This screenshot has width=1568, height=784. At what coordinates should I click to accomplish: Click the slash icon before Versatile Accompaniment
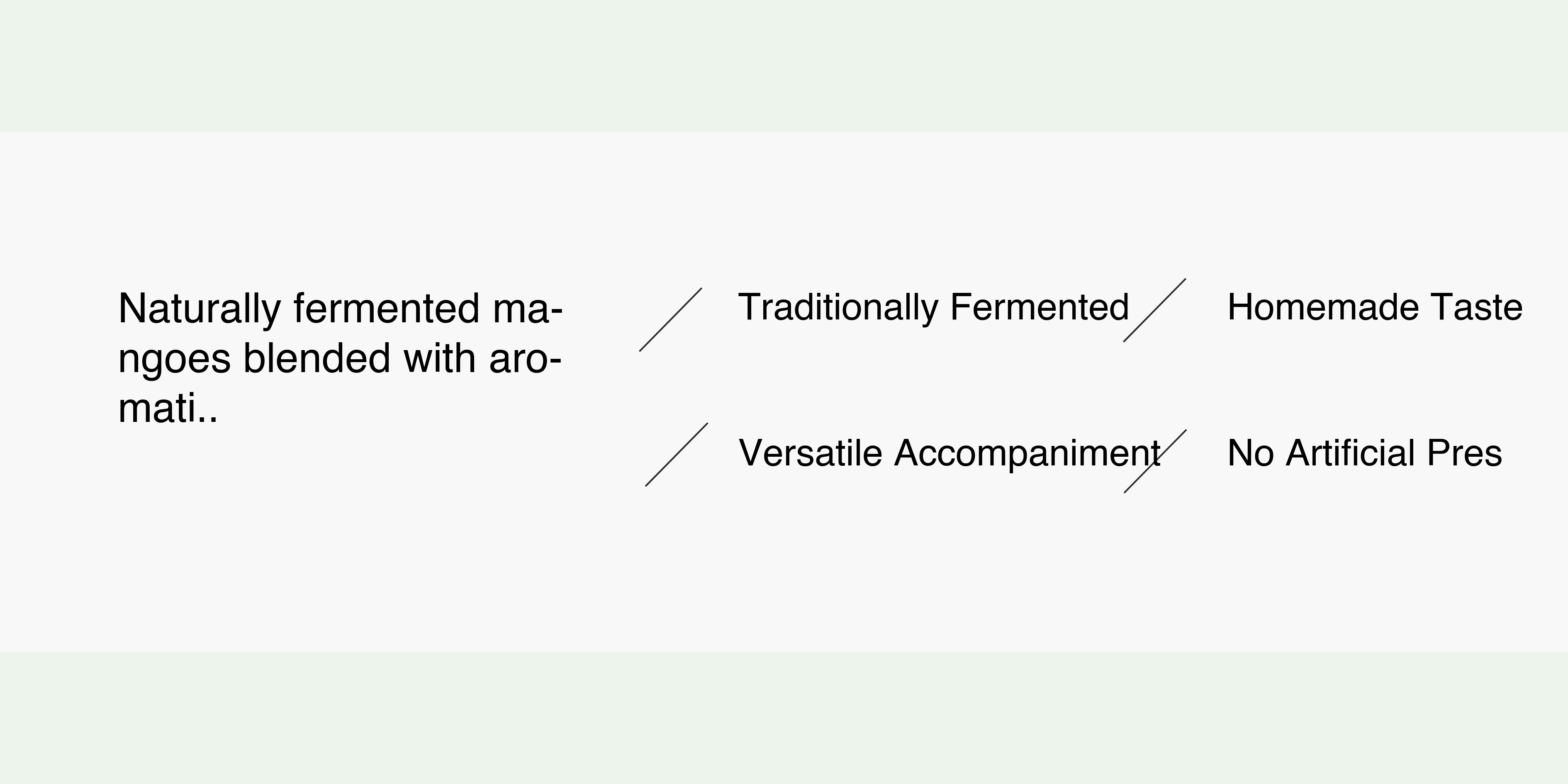pyautogui.click(x=676, y=455)
